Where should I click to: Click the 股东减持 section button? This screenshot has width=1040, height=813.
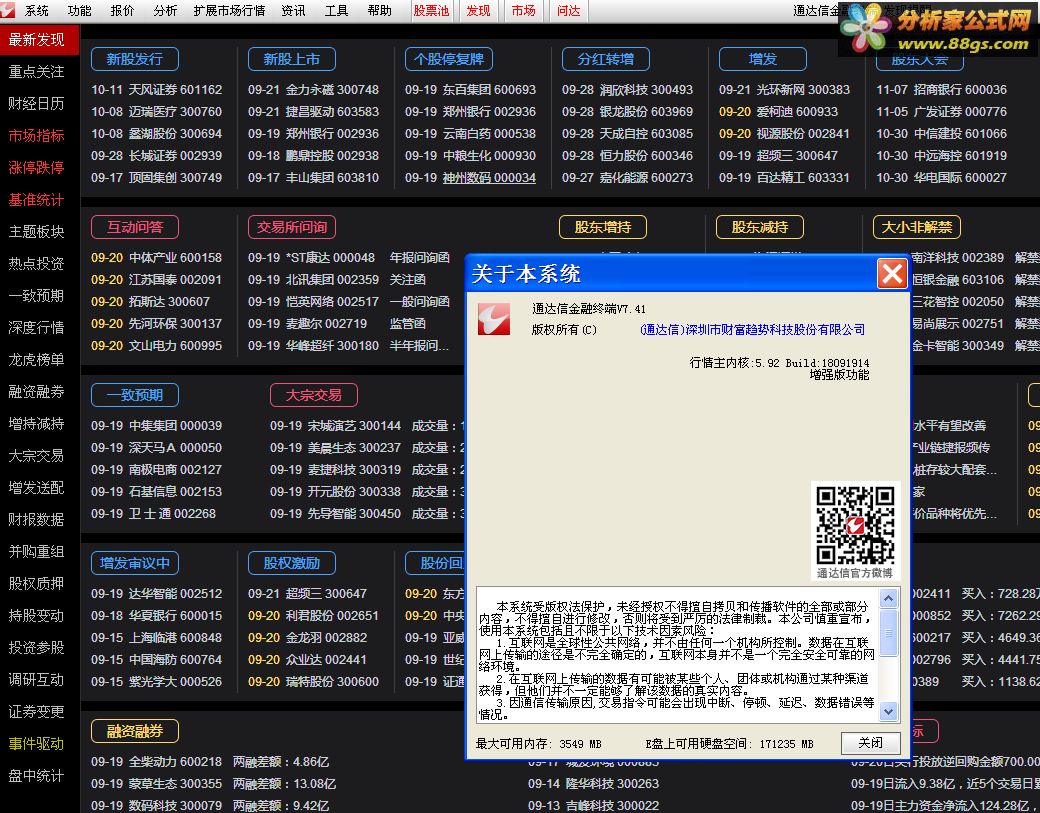tap(760, 227)
